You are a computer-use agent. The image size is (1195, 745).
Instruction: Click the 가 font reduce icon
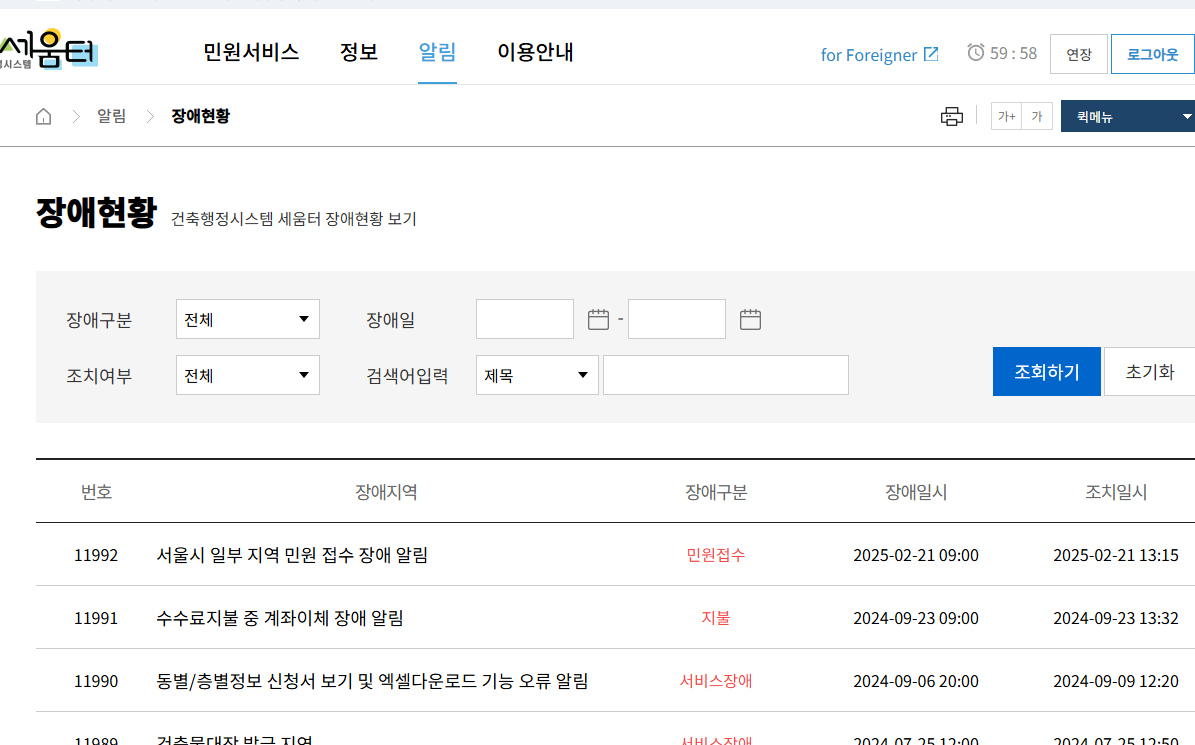point(1036,116)
